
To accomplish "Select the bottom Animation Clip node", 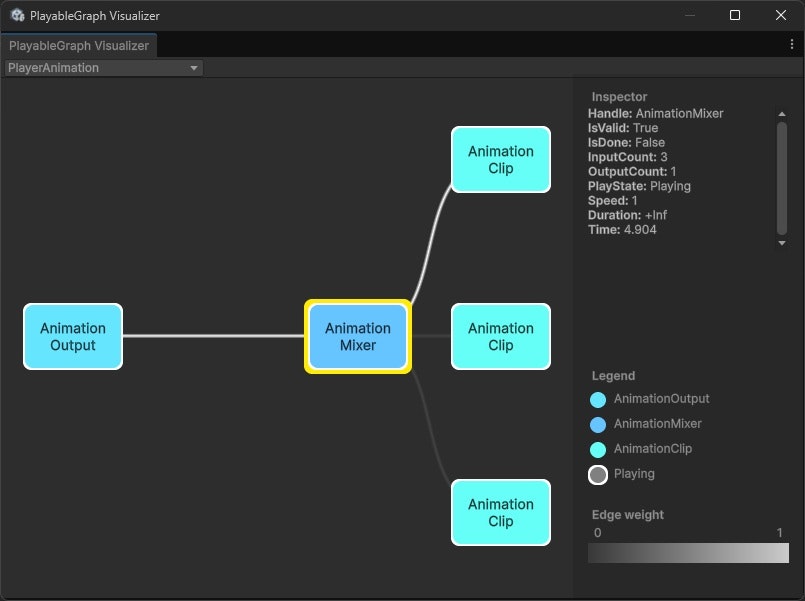I will pyautogui.click(x=500, y=513).
